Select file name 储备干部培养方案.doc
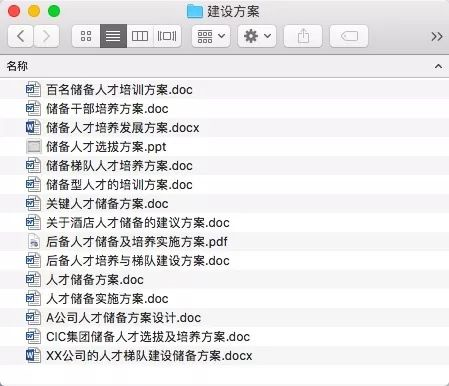The height and width of the screenshot is (386, 449). click(x=107, y=109)
